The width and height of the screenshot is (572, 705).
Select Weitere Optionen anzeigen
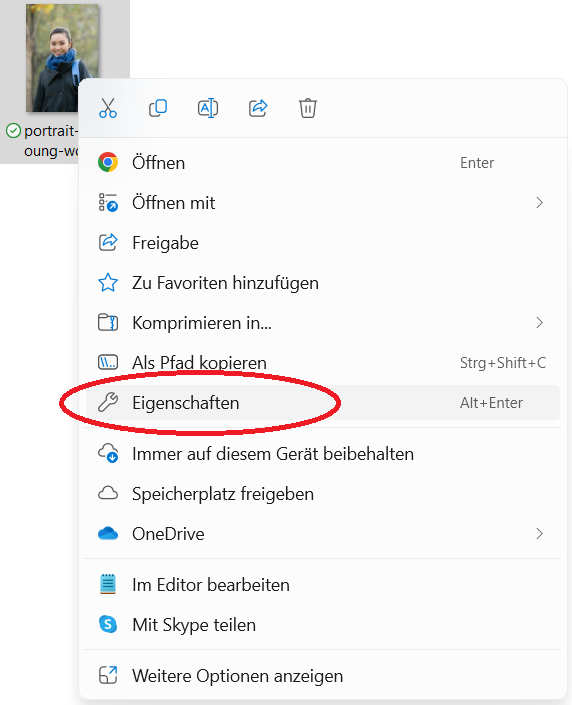pyautogui.click(x=322, y=675)
